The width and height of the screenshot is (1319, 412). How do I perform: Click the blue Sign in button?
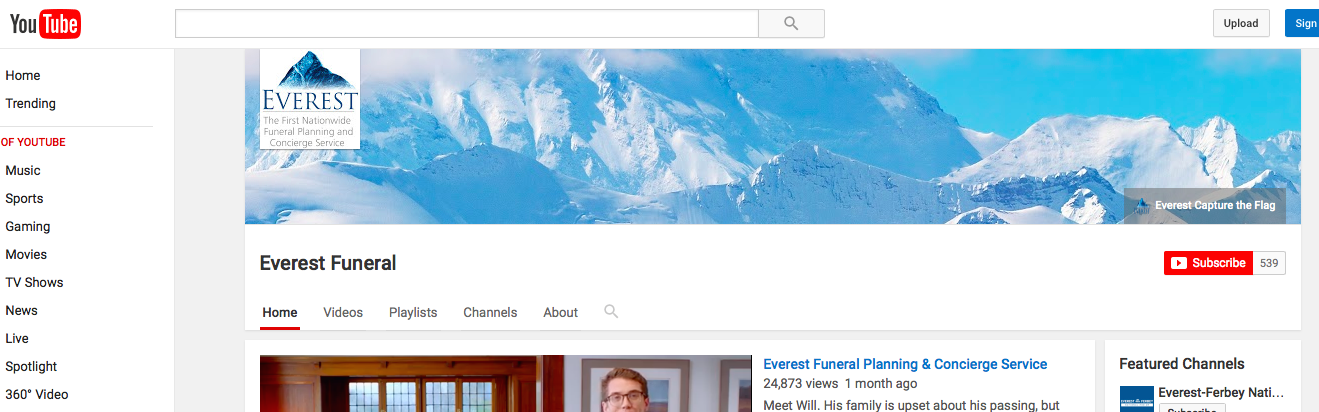coord(1302,23)
